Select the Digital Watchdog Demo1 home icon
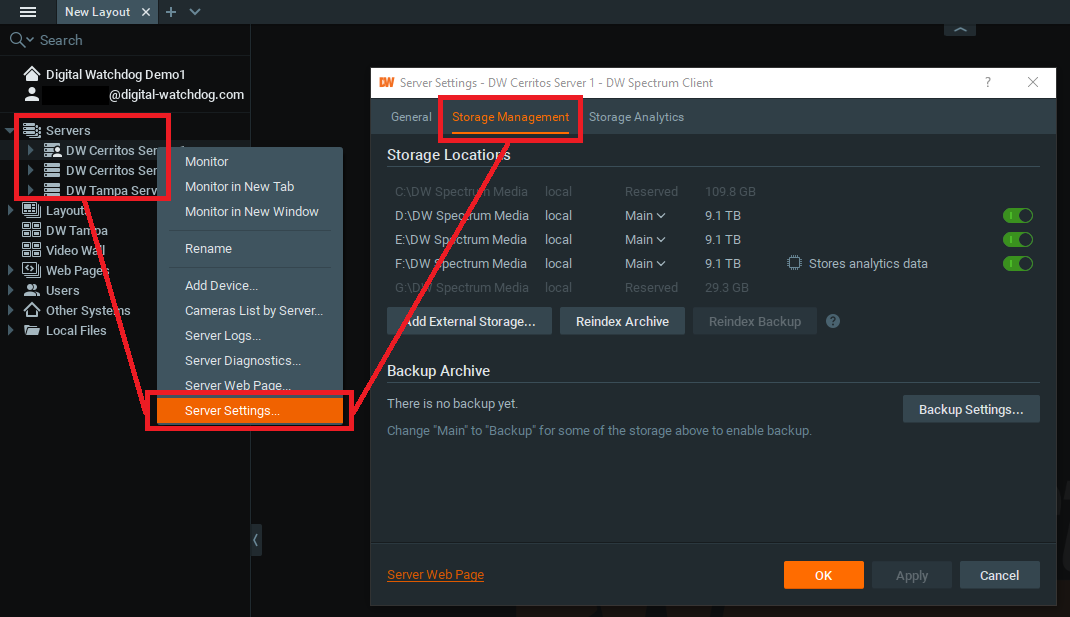This screenshot has width=1070, height=617. (31, 74)
